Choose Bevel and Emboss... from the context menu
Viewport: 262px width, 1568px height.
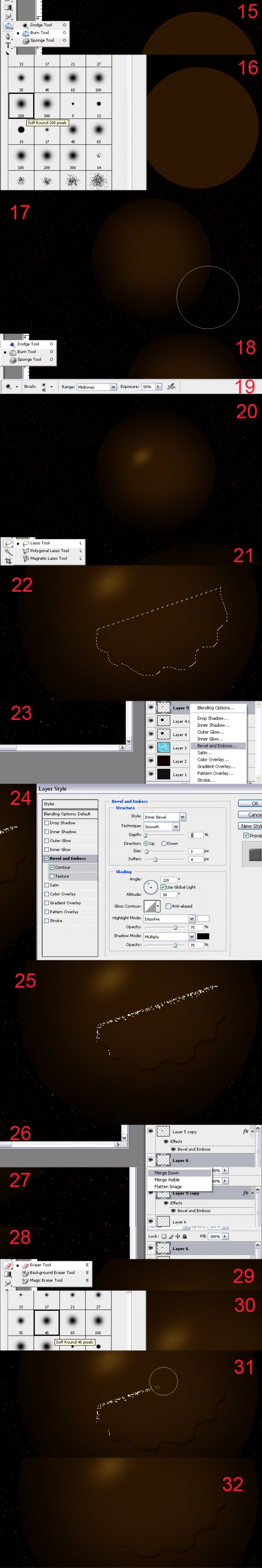pyautogui.click(x=217, y=746)
